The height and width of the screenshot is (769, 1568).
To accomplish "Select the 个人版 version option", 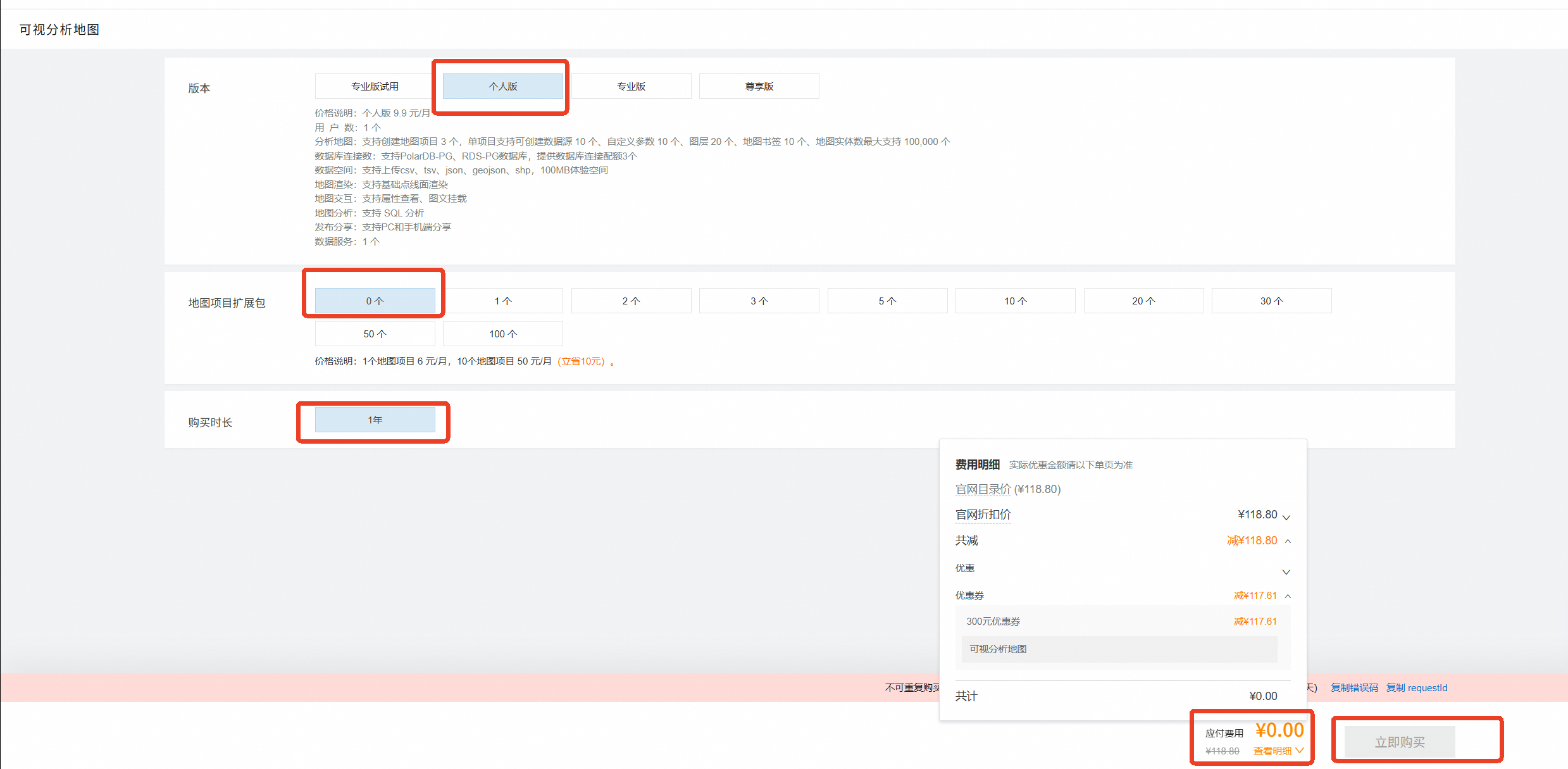I will pos(502,86).
